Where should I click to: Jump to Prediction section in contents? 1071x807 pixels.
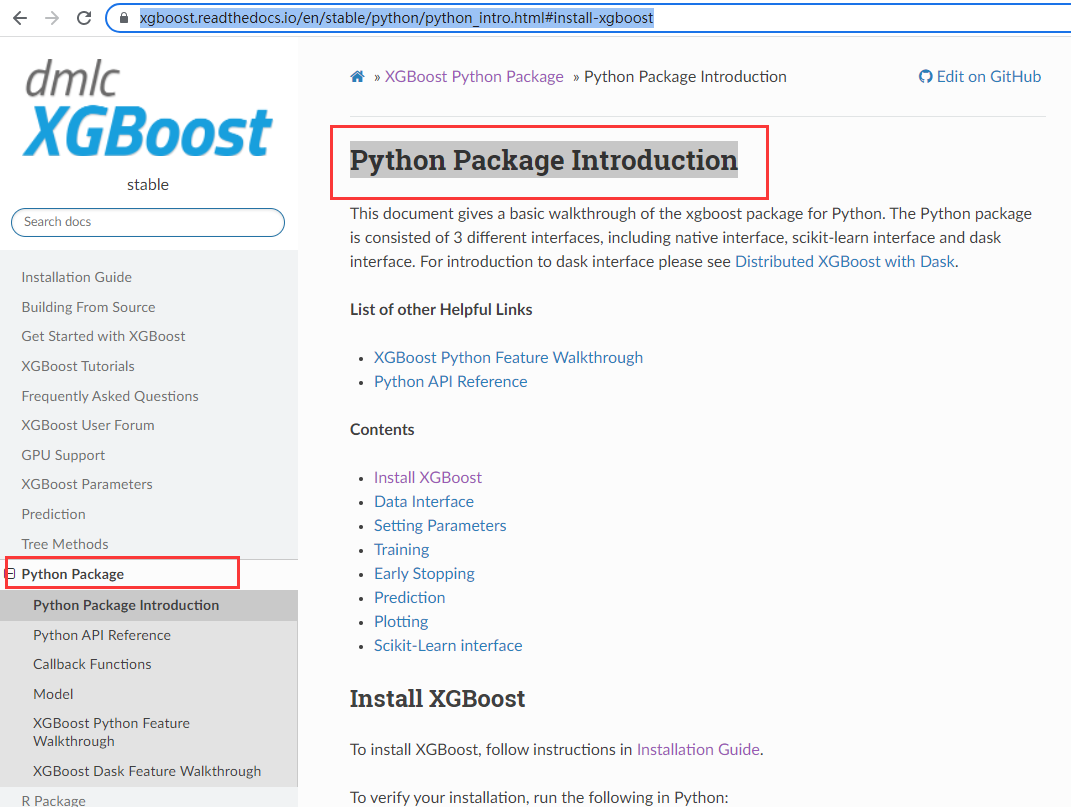(x=409, y=597)
